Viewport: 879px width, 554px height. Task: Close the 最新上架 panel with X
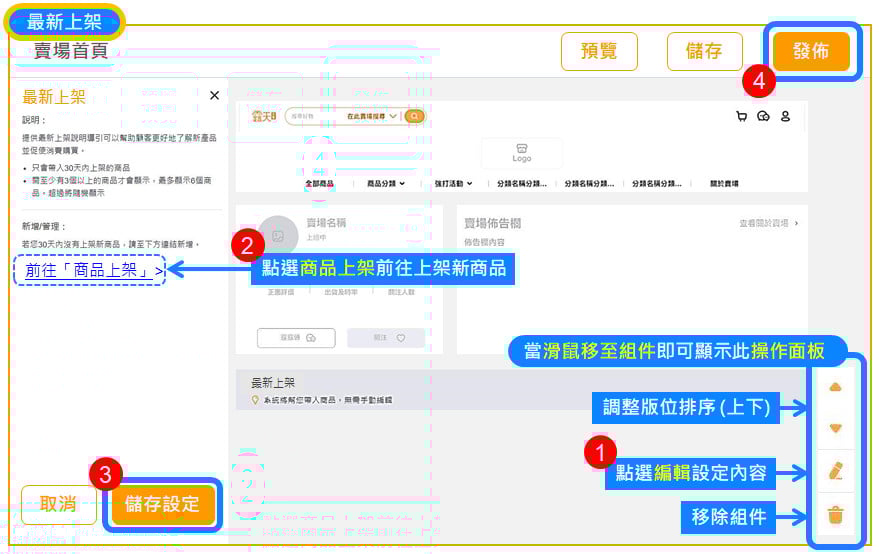click(x=214, y=96)
